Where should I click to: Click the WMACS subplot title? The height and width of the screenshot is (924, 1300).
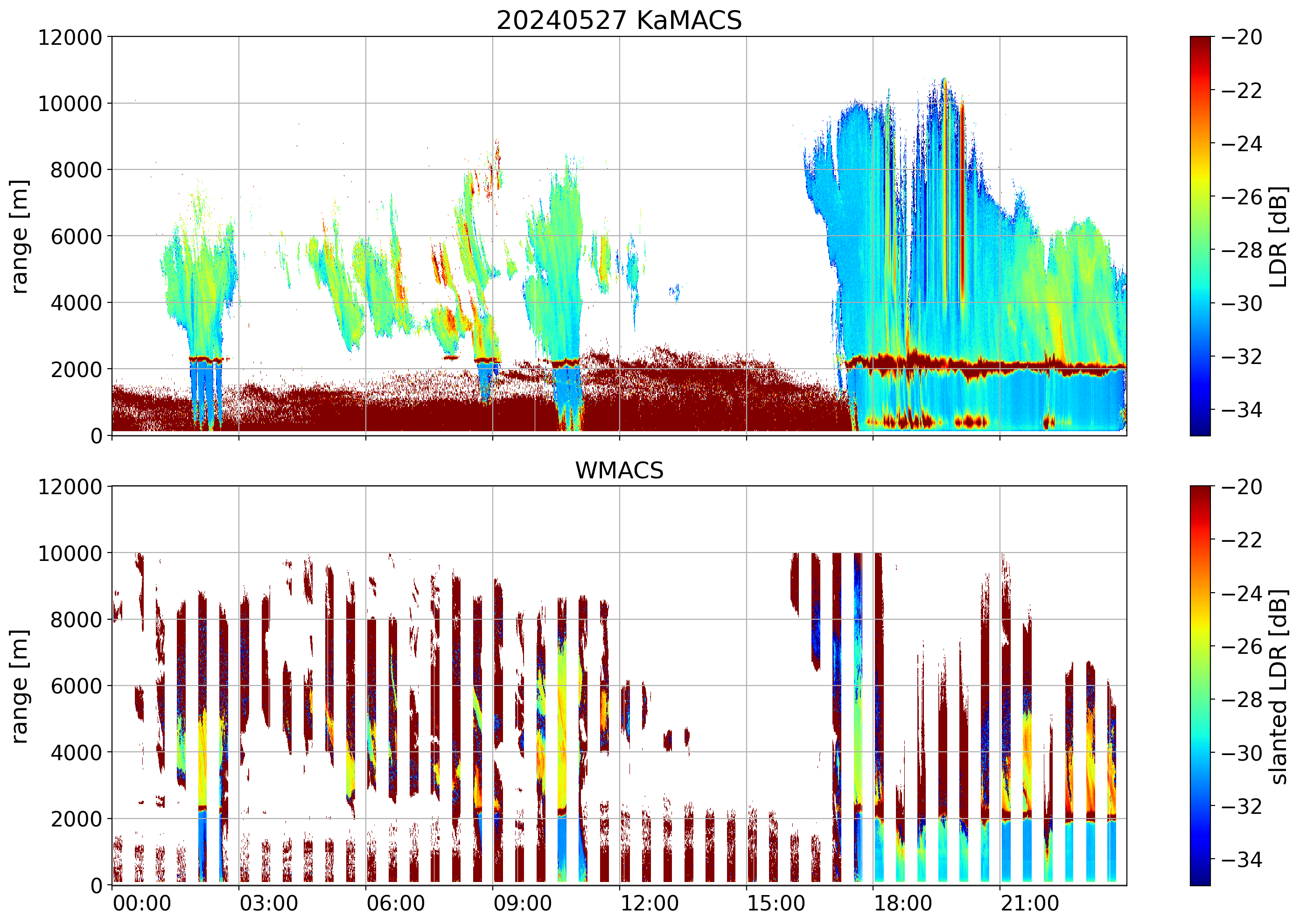pyautogui.click(x=619, y=470)
